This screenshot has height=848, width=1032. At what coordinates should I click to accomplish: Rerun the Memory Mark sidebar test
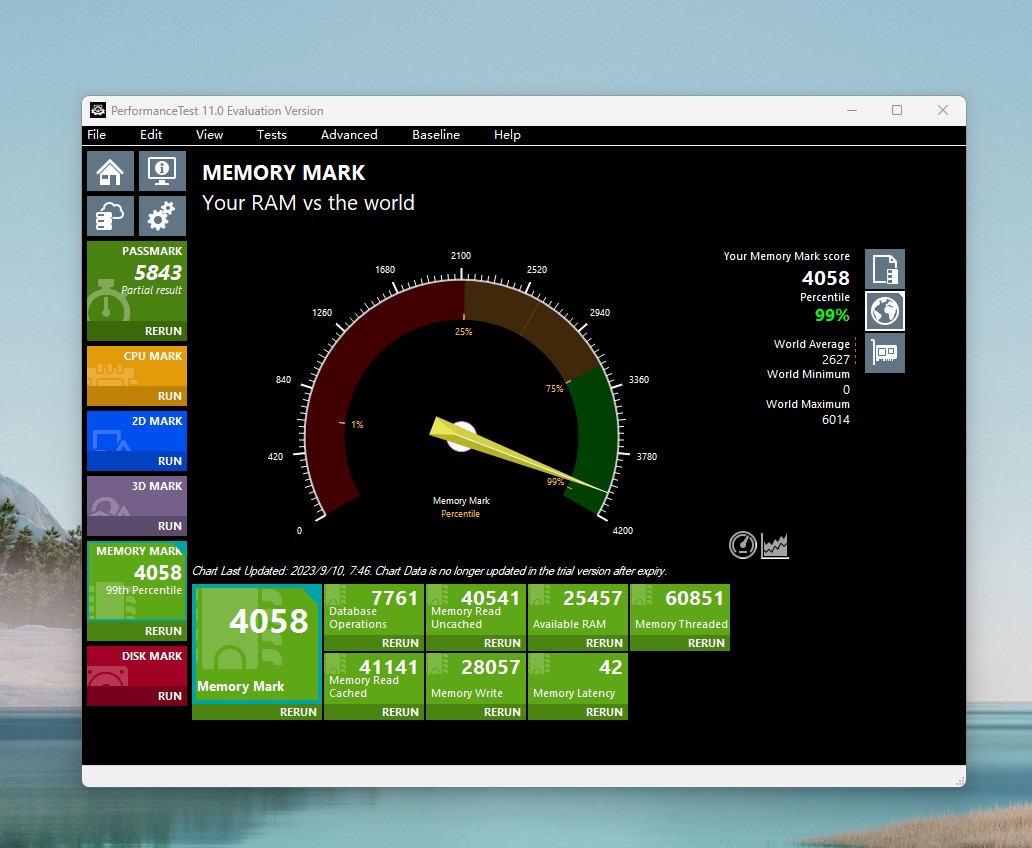(x=137, y=631)
